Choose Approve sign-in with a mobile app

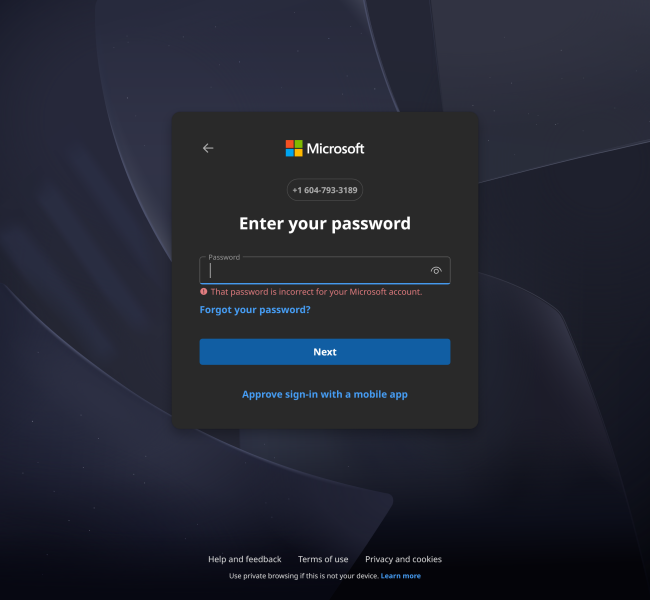[x=325, y=394]
